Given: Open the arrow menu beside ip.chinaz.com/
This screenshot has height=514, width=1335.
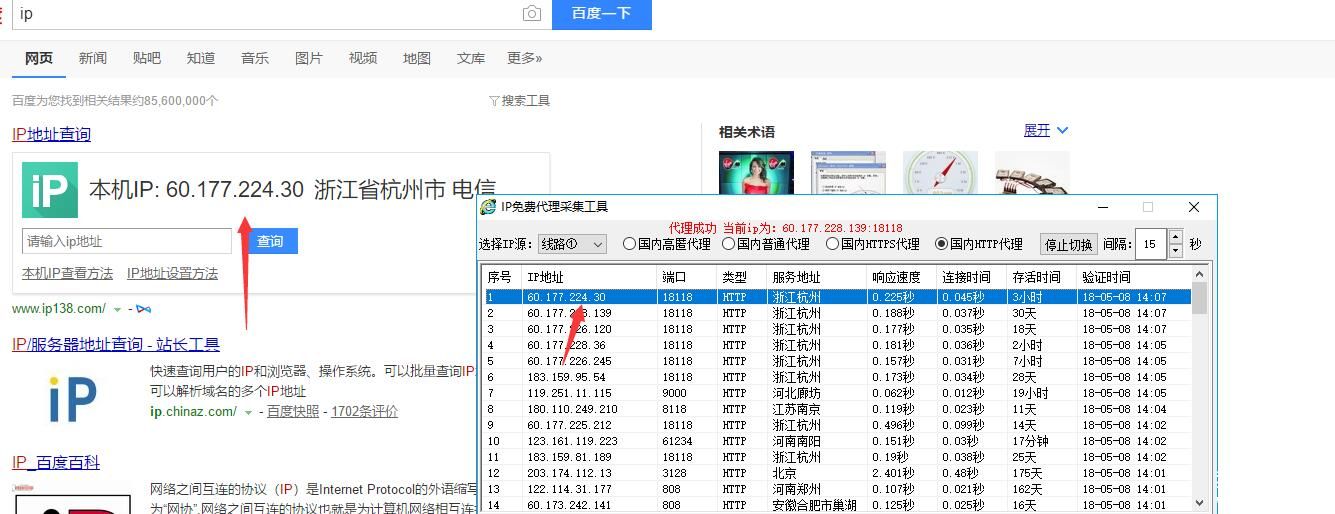Looking at the screenshot, I should coord(249,412).
